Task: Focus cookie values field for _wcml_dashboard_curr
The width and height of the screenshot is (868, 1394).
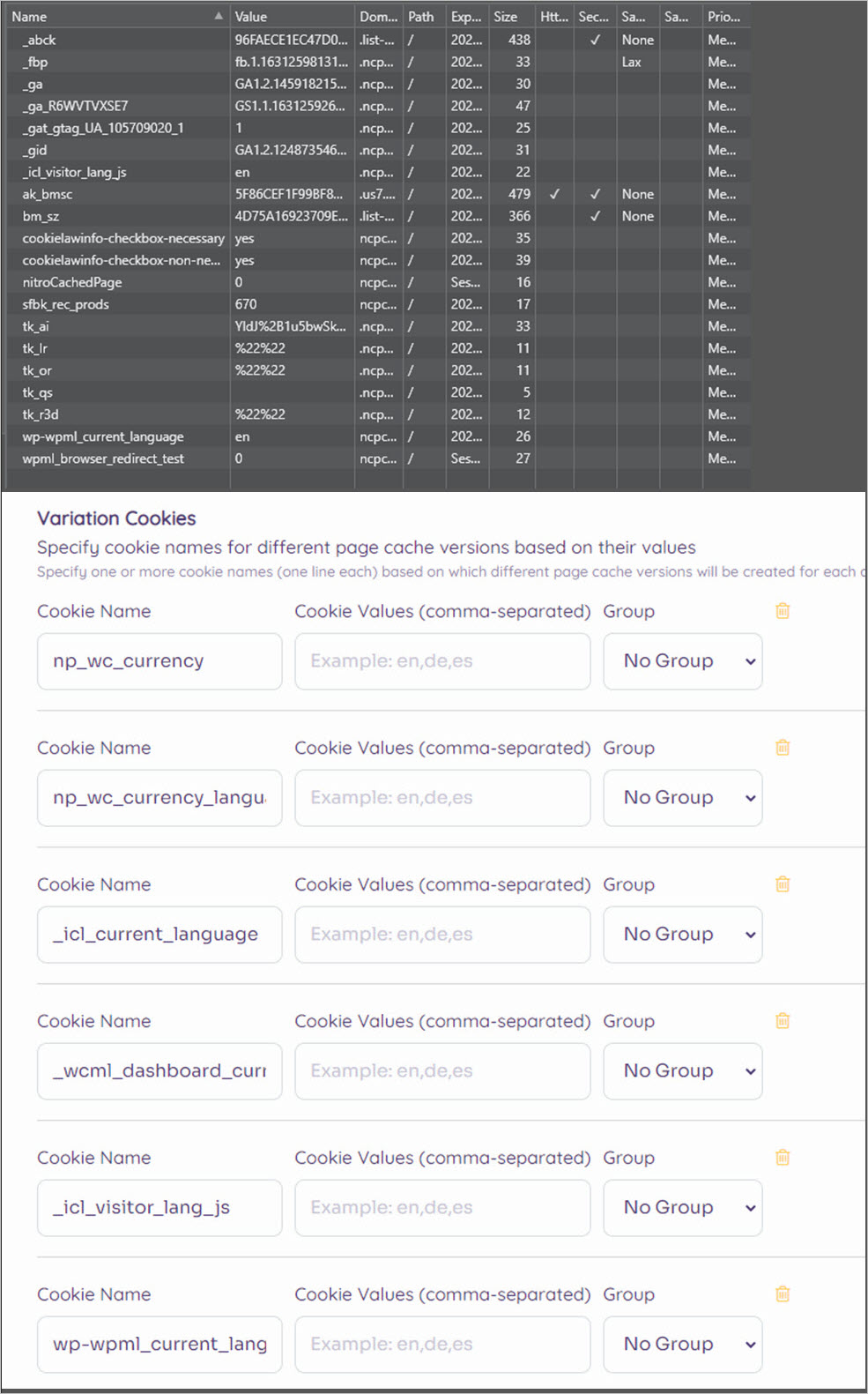Action: coord(442,1071)
